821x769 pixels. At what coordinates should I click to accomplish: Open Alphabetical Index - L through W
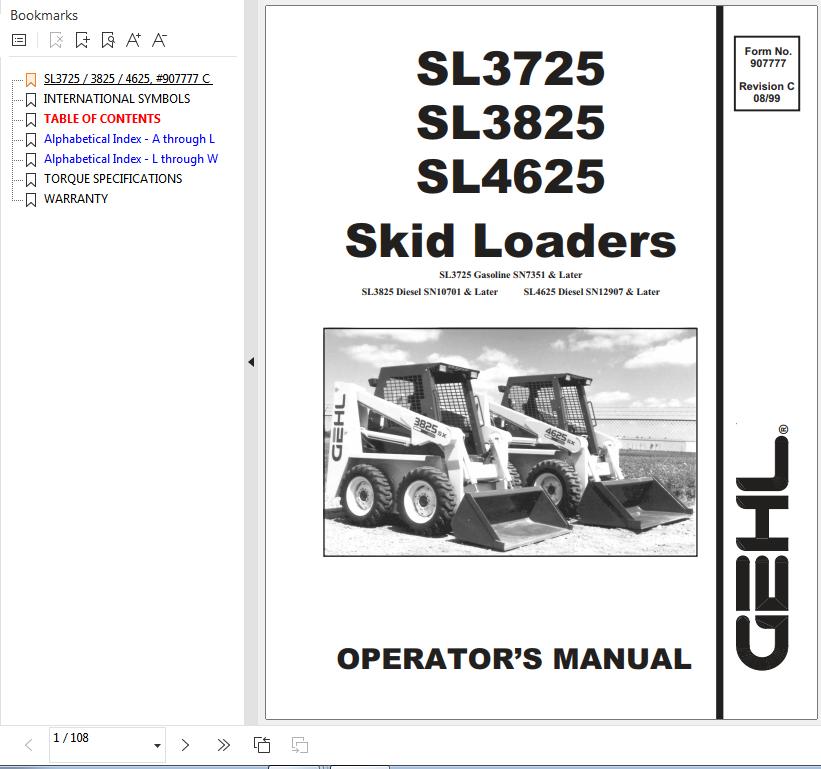[x=131, y=159]
